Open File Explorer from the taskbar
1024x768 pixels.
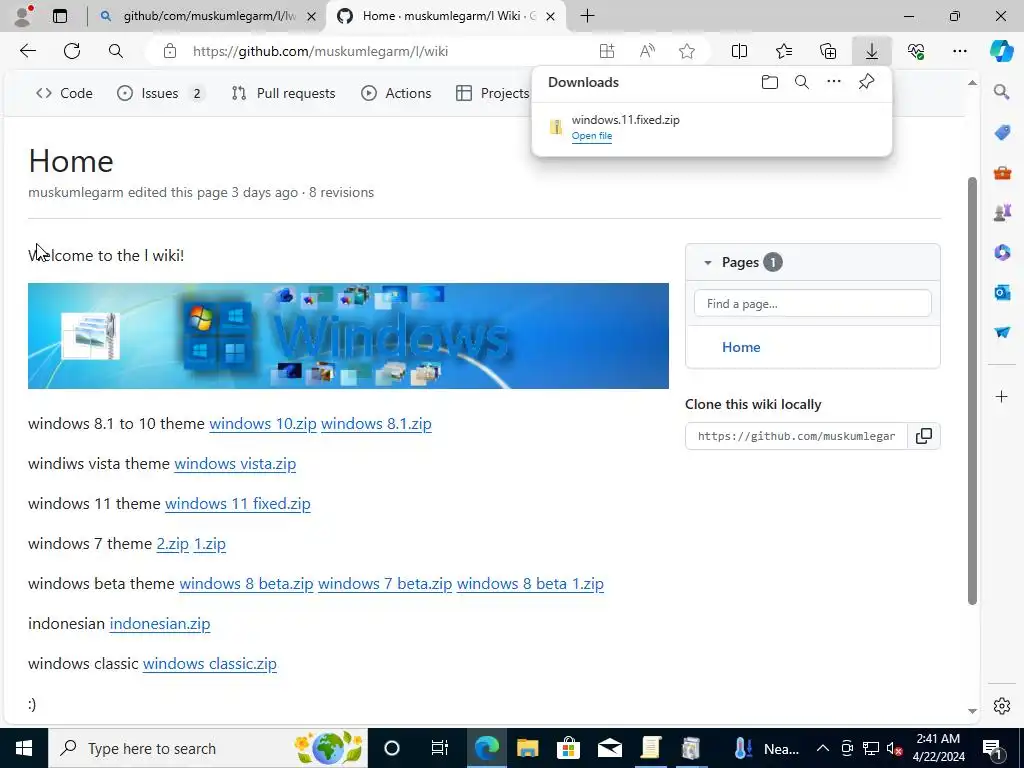click(527, 748)
